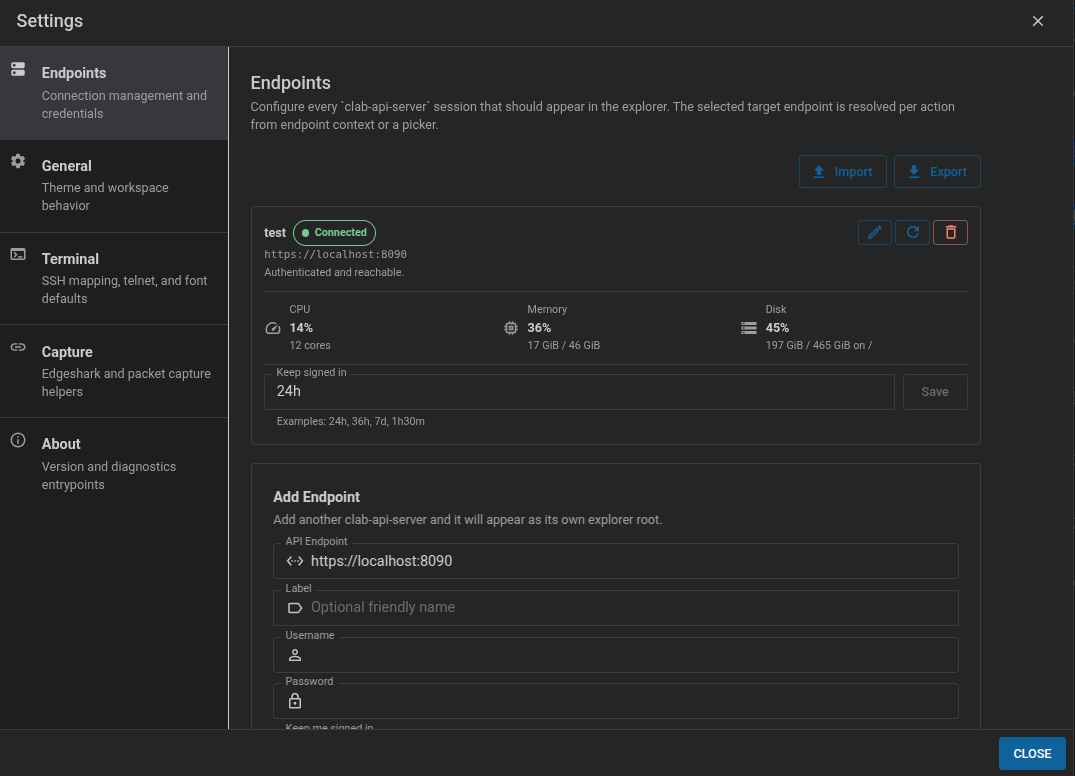Click the CLOSE button at the bottom
This screenshot has width=1075, height=776.
pos(1032,753)
